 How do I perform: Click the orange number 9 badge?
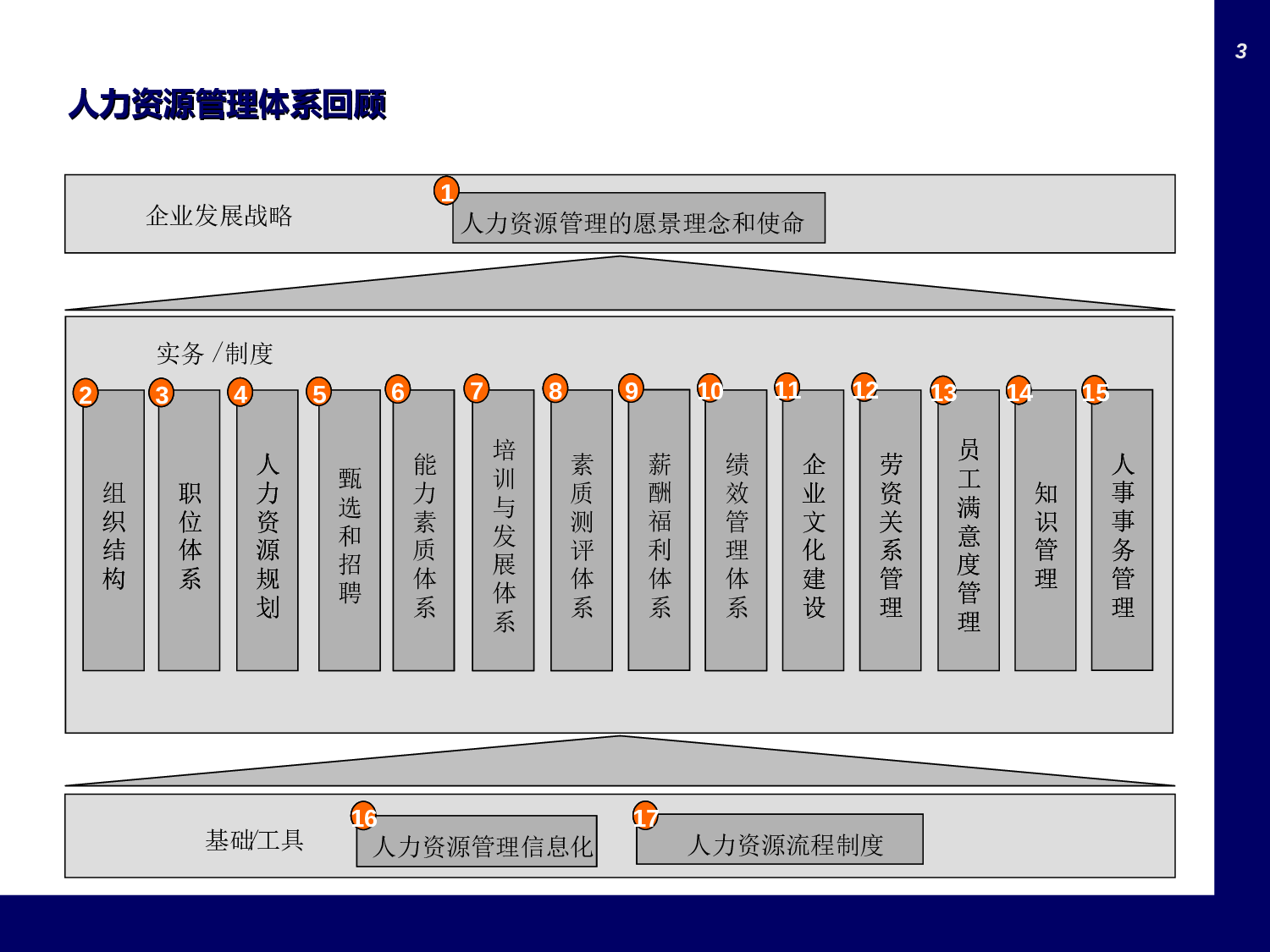tap(632, 388)
